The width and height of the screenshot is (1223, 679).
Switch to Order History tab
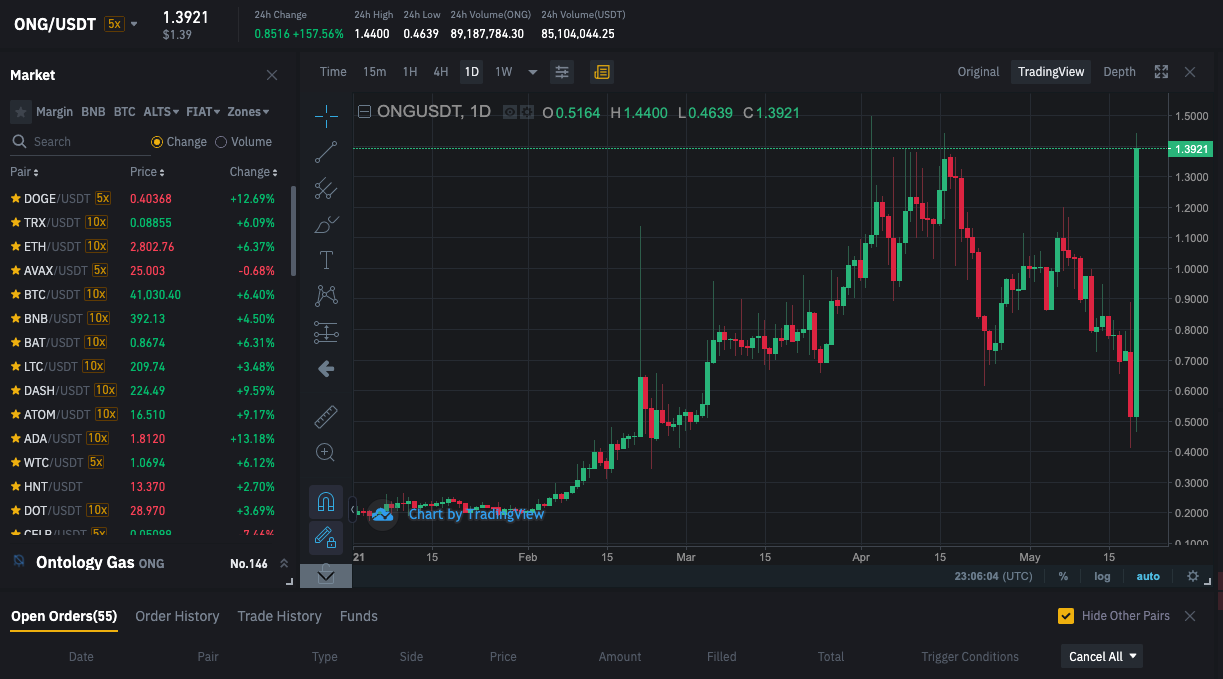(x=177, y=616)
